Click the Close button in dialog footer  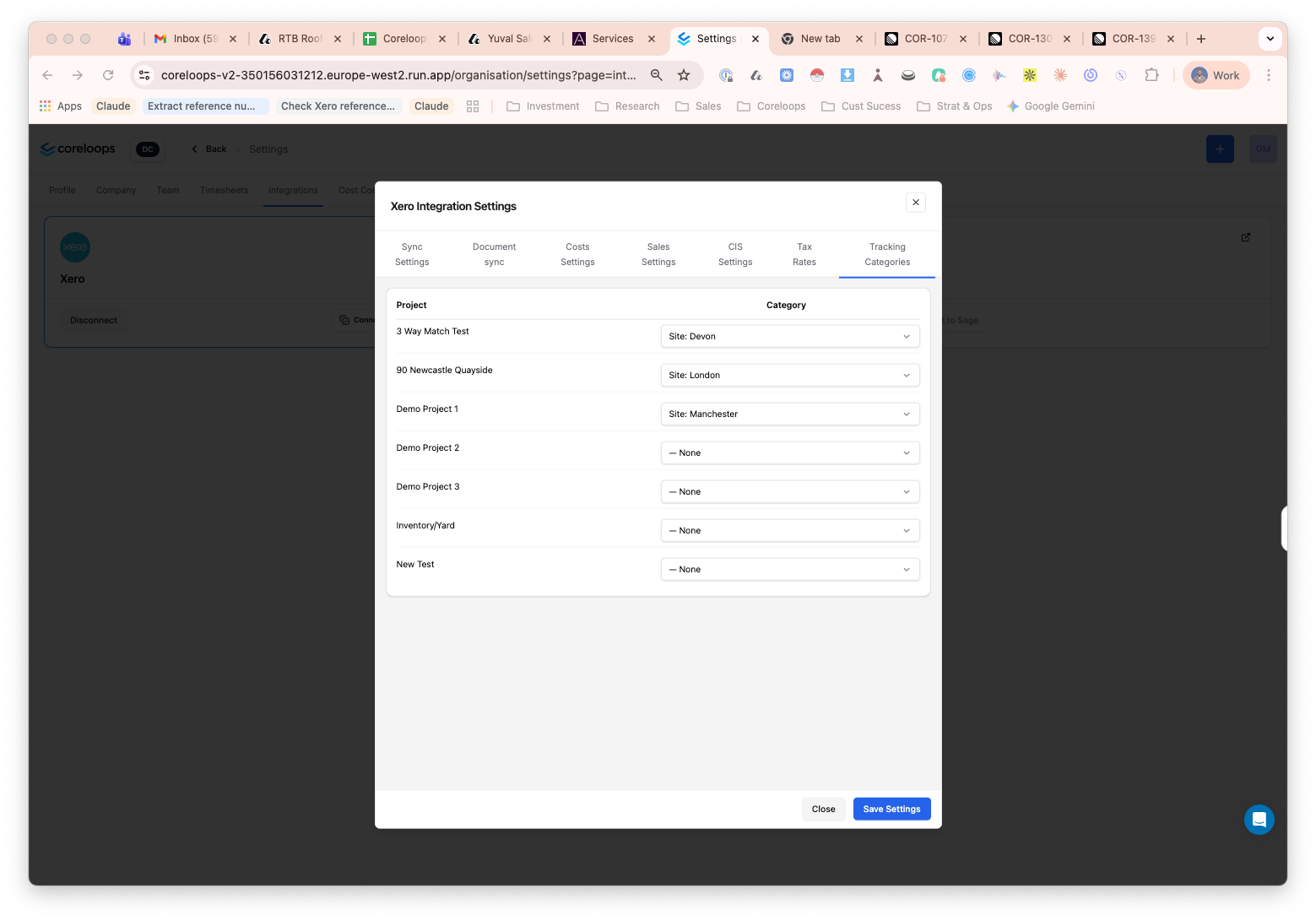point(823,809)
